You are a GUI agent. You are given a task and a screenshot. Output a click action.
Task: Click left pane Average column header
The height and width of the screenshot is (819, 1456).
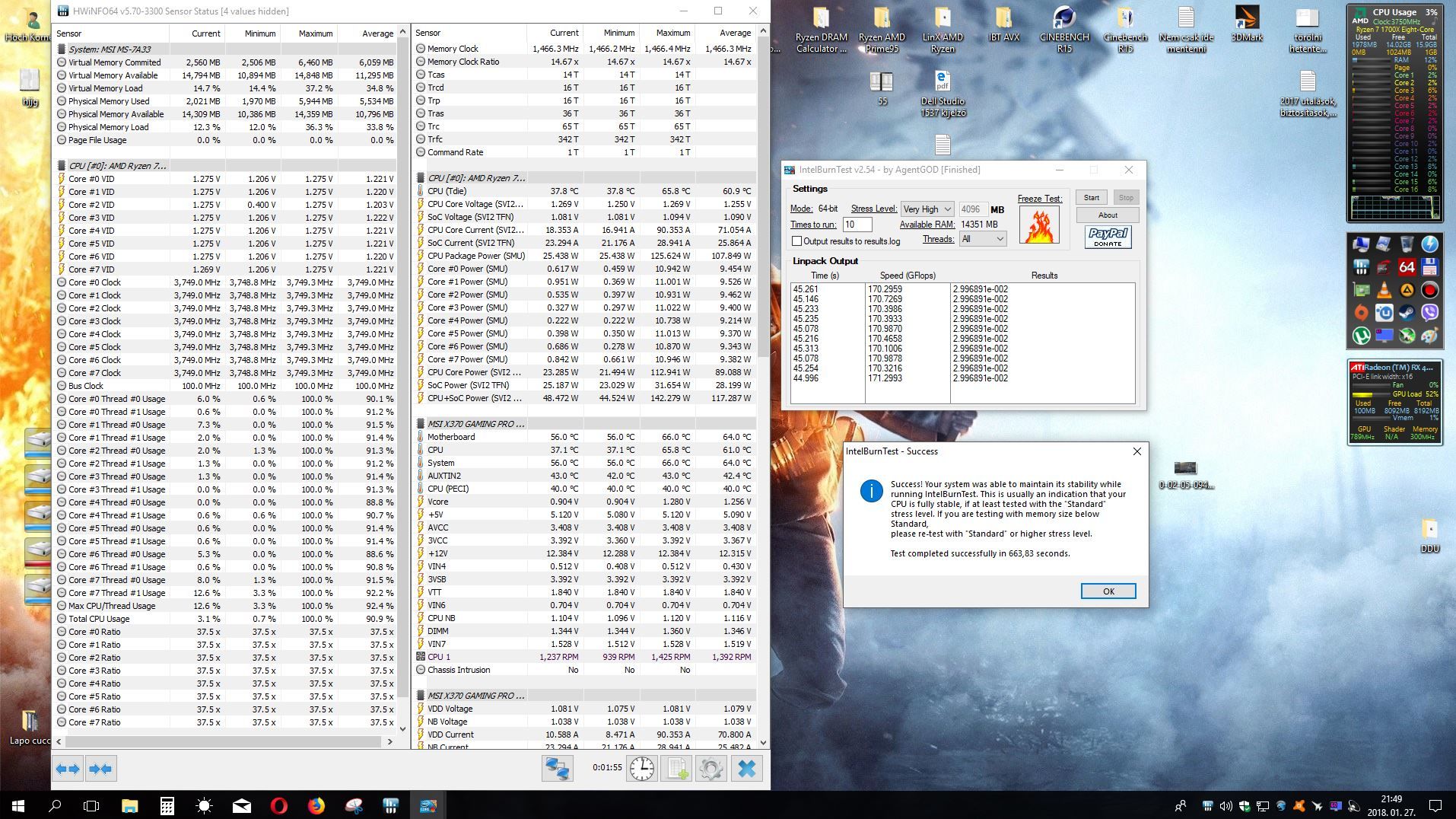coord(367,33)
